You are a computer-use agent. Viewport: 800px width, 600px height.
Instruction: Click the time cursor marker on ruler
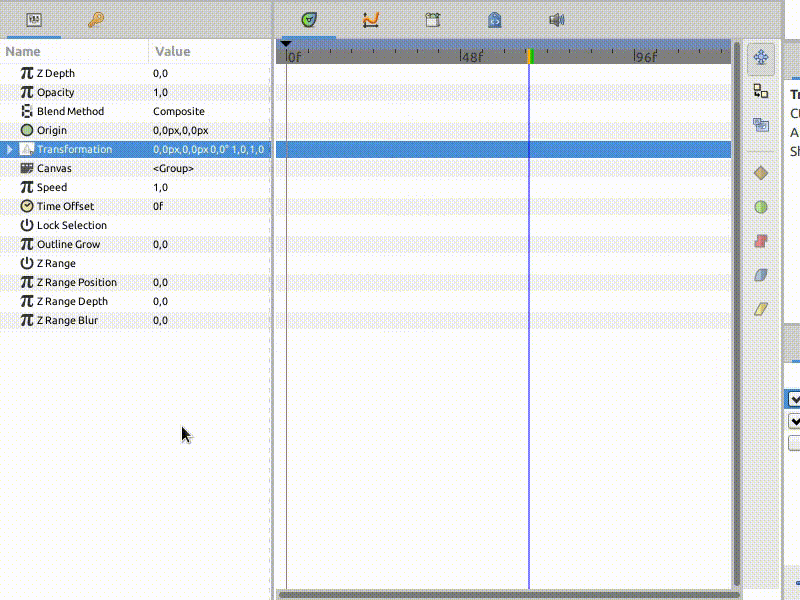coord(529,56)
